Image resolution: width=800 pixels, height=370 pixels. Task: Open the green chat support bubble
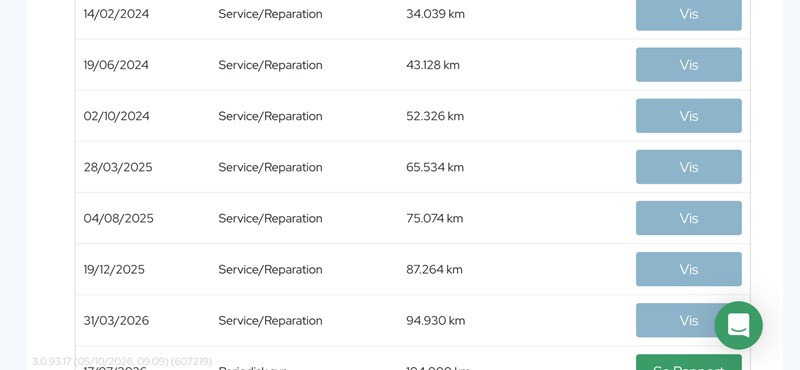(x=738, y=325)
